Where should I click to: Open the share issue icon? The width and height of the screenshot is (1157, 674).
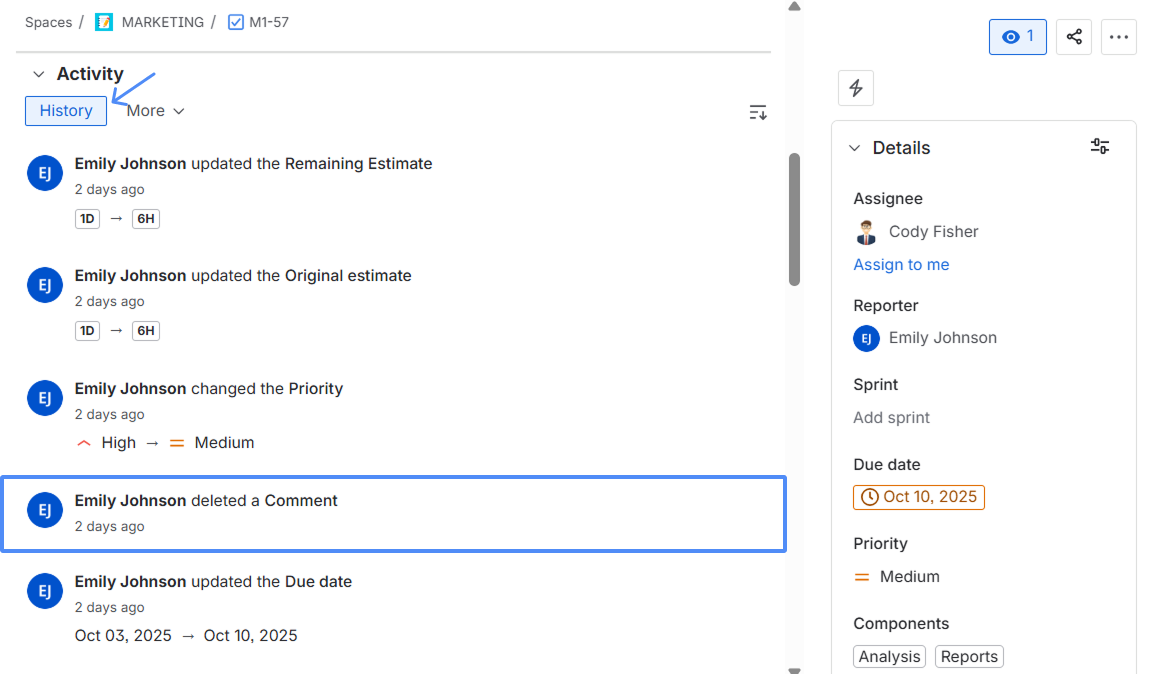click(1074, 37)
